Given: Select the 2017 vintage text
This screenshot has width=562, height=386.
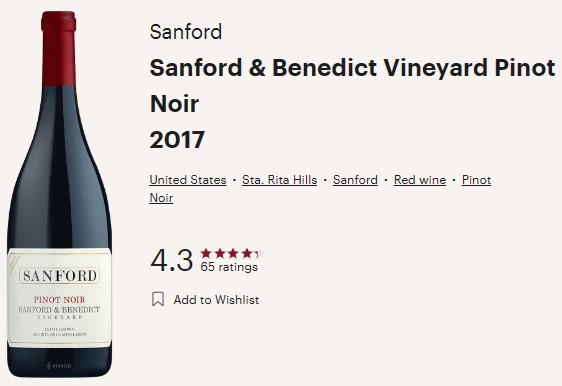Looking at the screenshot, I should point(177,140).
